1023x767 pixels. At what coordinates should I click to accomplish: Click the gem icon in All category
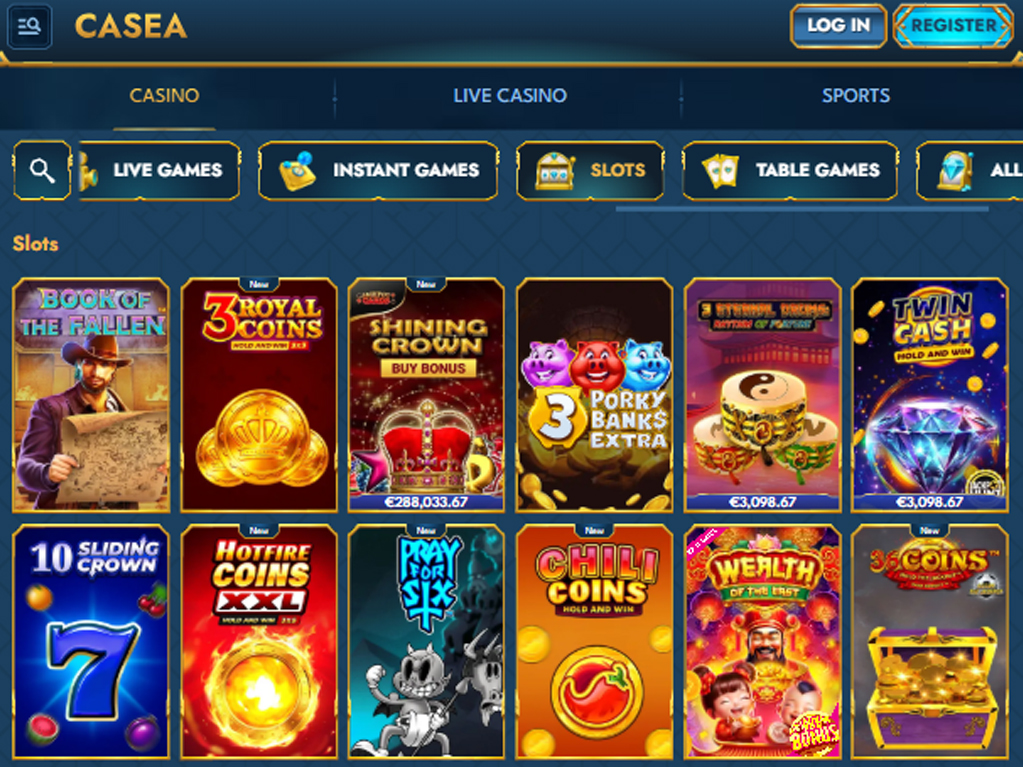pos(955,171)
